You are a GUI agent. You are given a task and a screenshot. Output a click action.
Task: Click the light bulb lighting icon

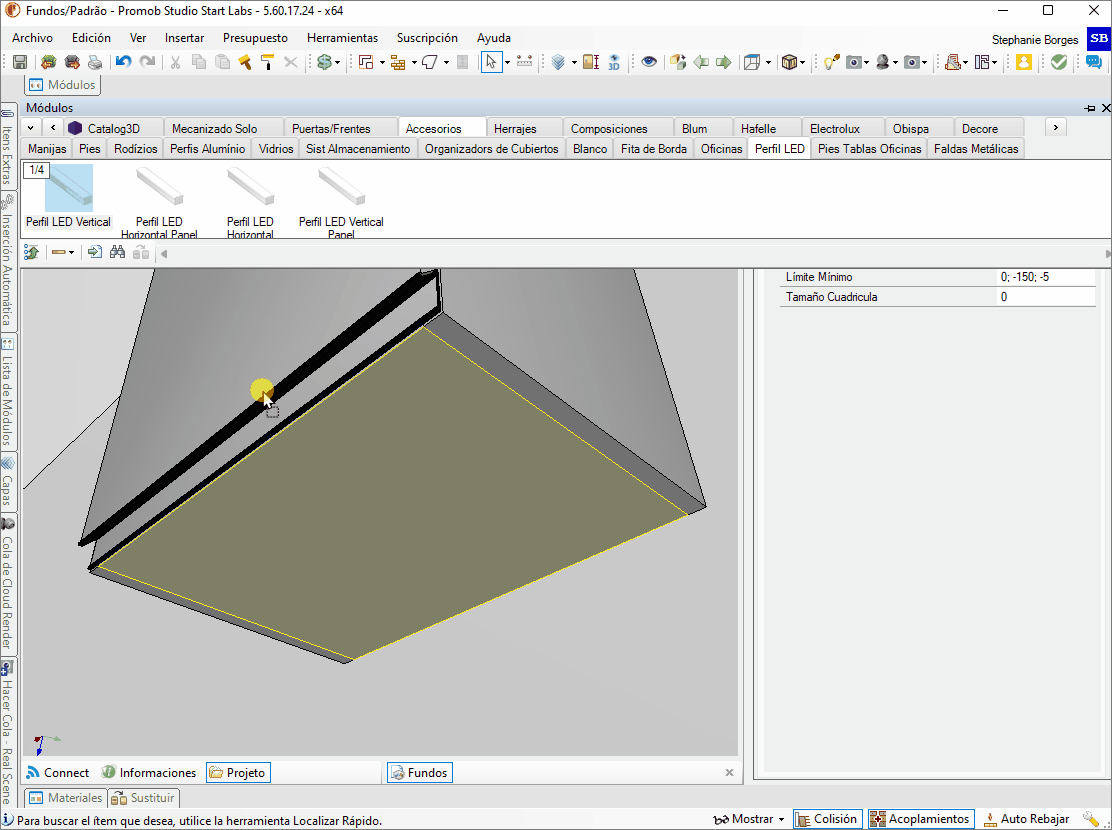click(831, 62)
